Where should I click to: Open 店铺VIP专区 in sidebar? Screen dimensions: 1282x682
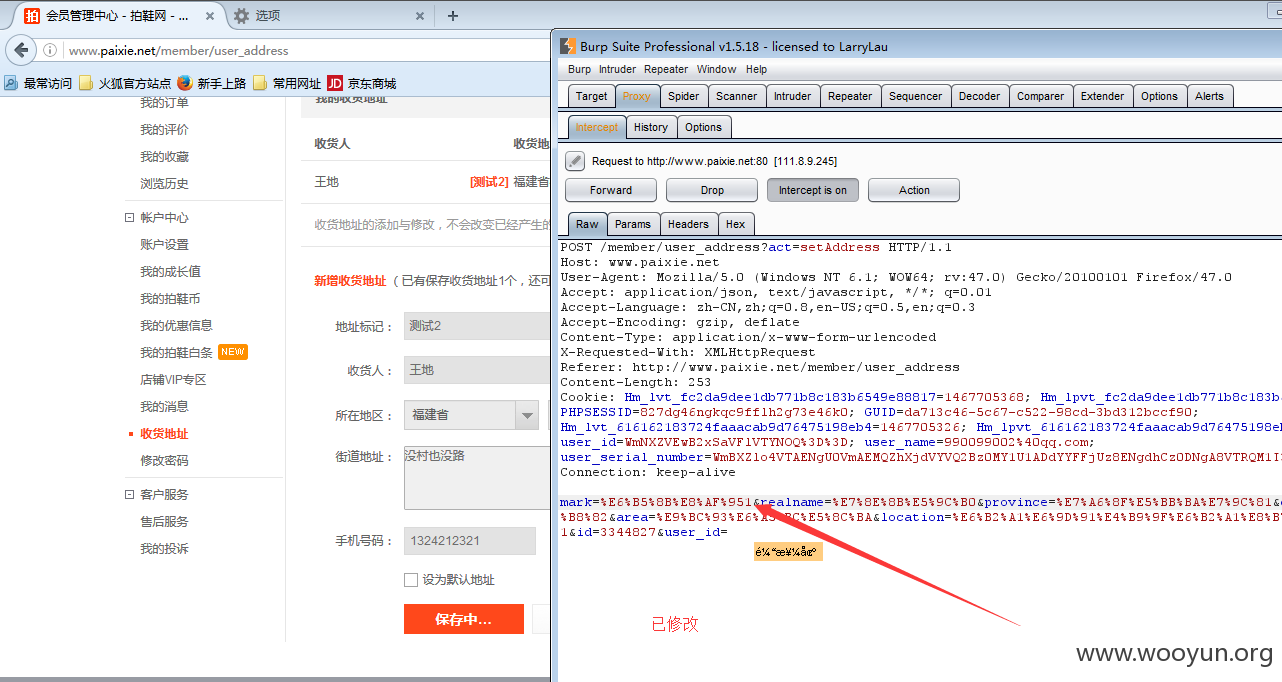[173, 379]
